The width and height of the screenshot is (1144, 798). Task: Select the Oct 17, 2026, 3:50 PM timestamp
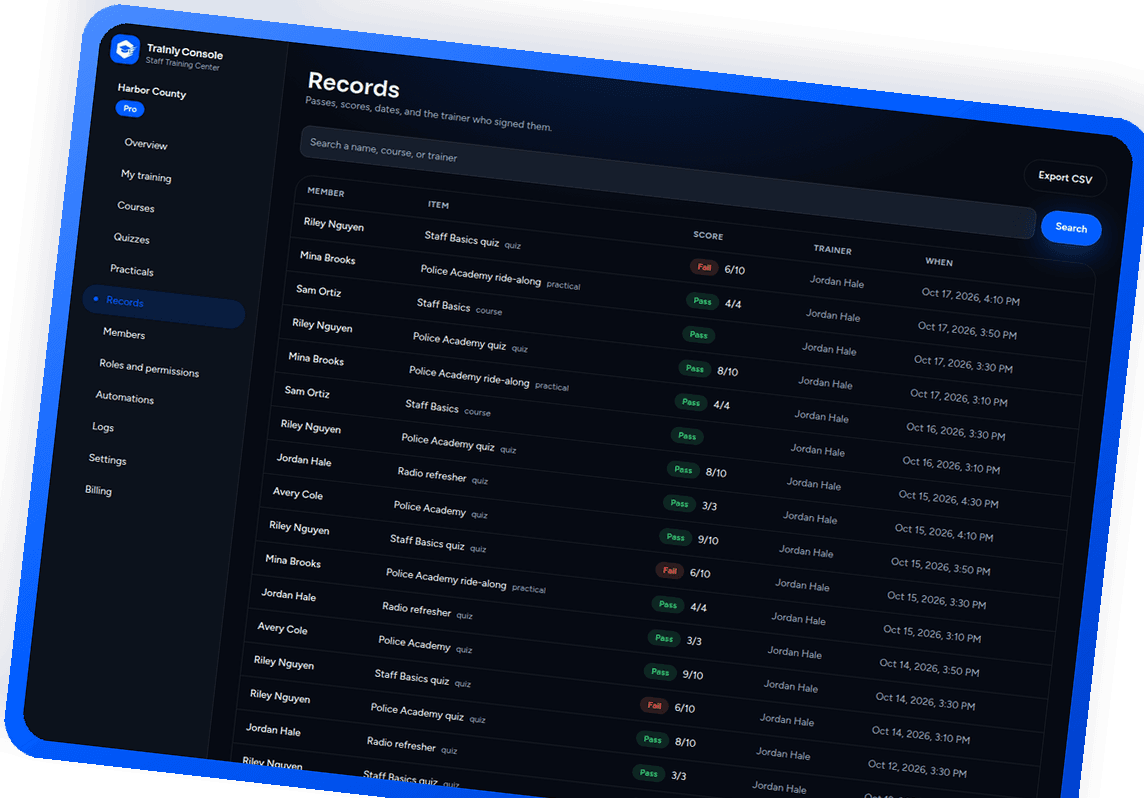[967, 330]
